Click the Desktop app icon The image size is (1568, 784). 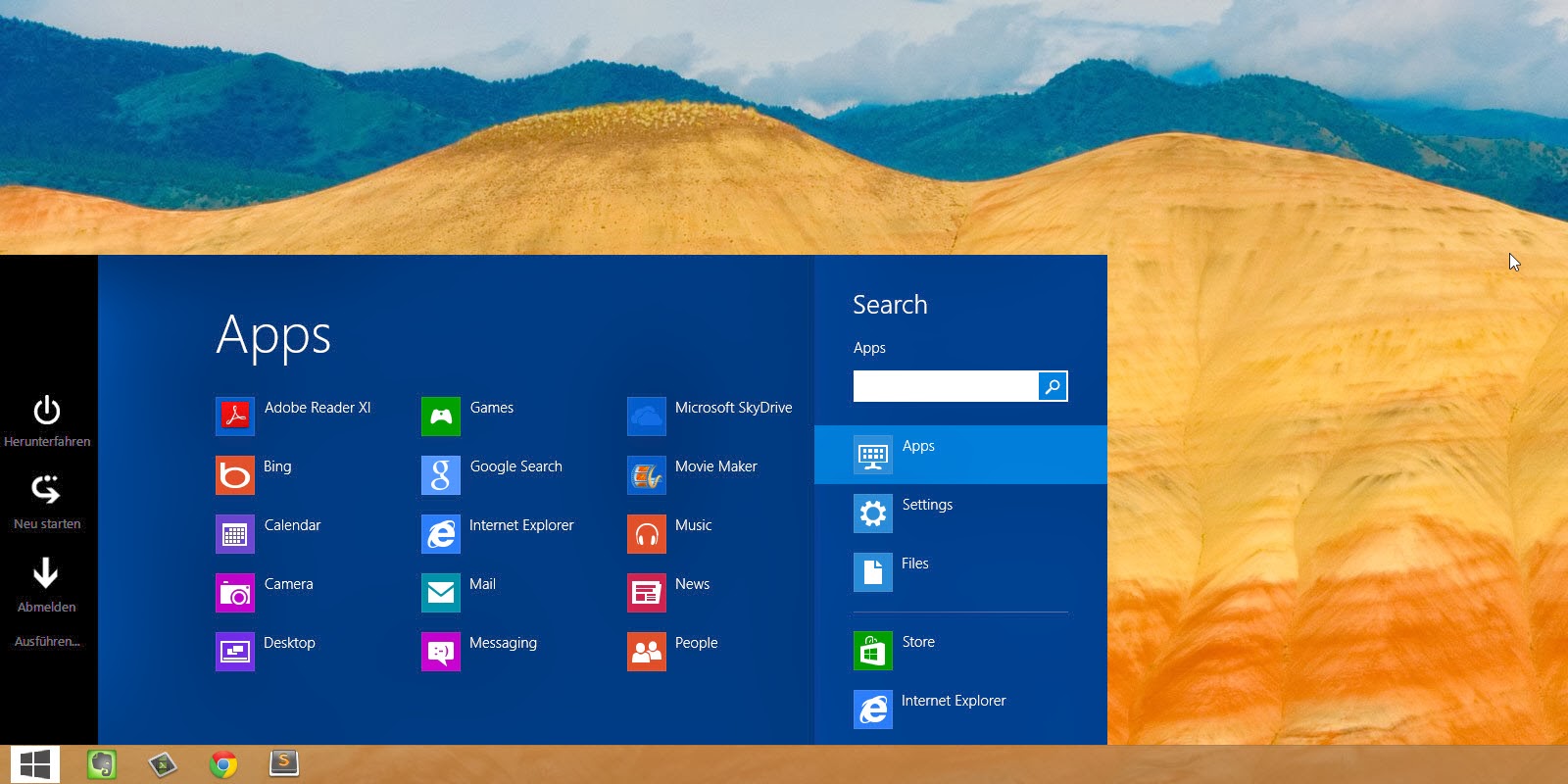point(235,652)
